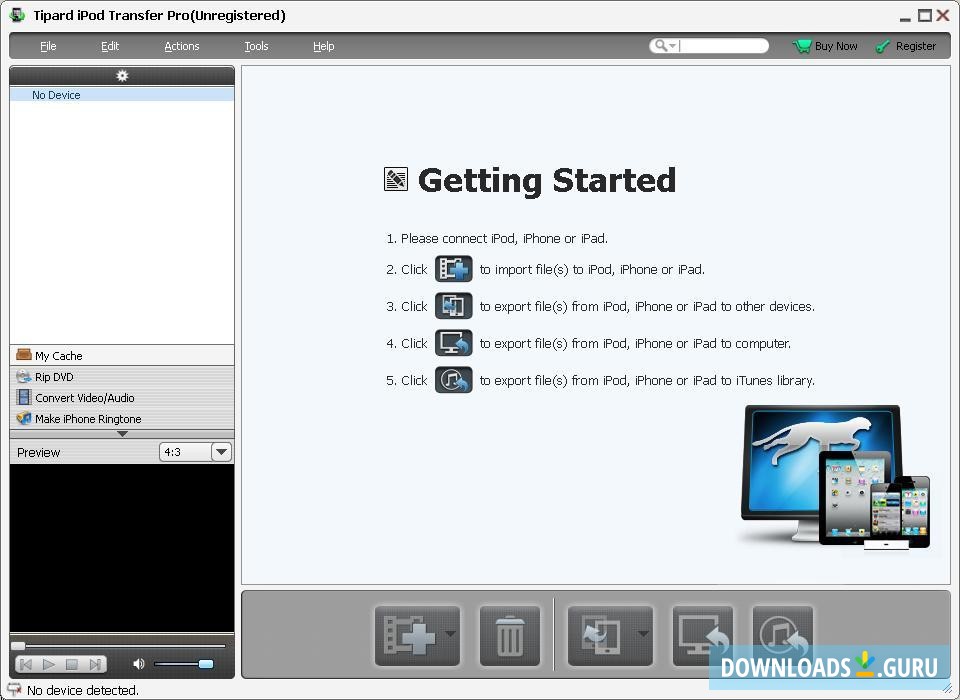The width and height of the screenshot is (960, 700).
Task: Select the No Device entry
Action: point(122,95)
